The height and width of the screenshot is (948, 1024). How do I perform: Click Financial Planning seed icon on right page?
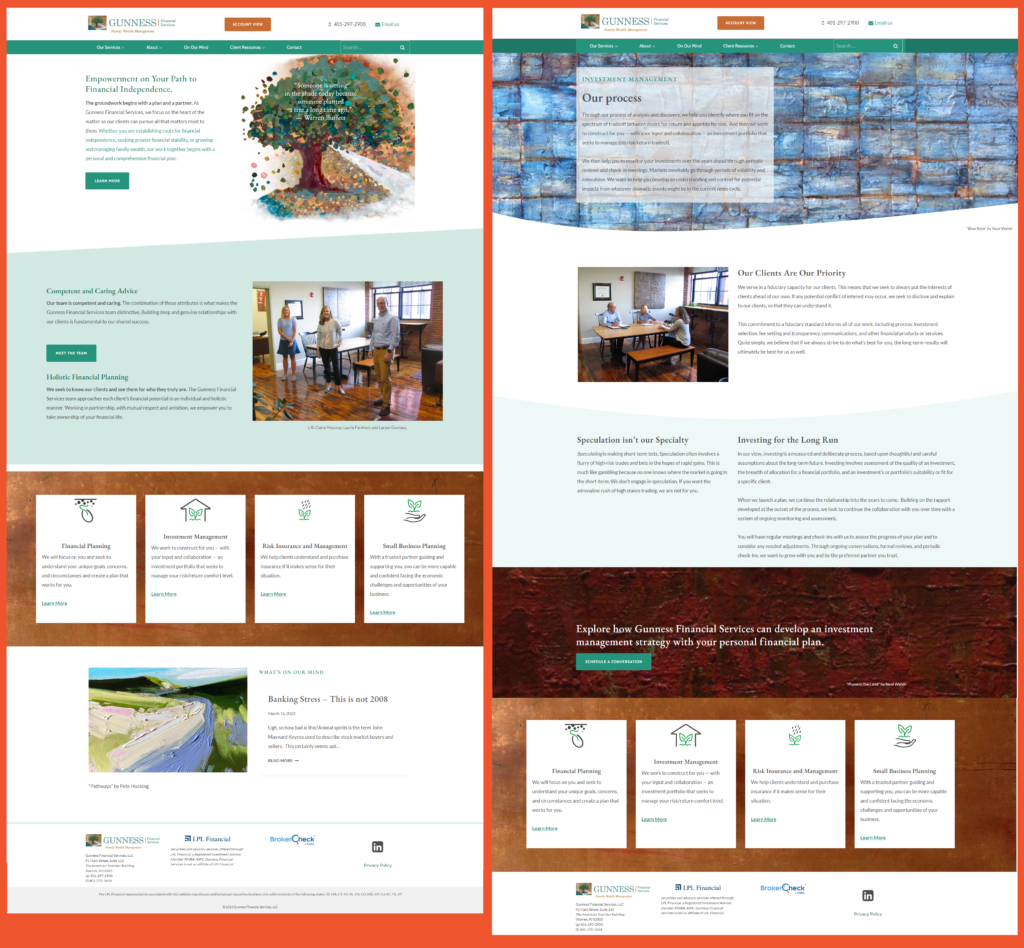[576, 736]
